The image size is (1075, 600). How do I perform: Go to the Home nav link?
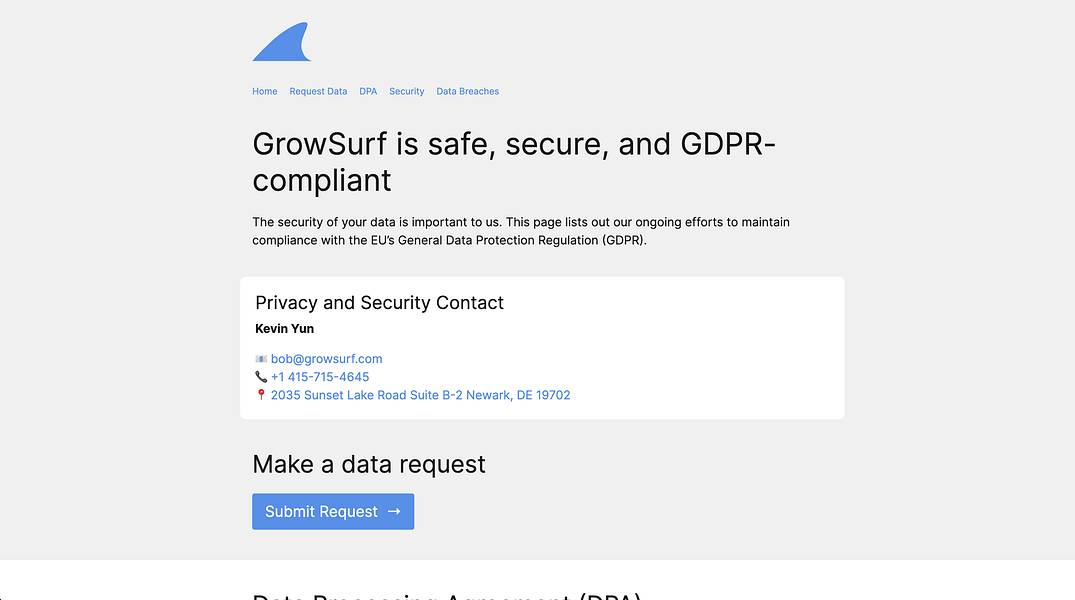[265, 91]
